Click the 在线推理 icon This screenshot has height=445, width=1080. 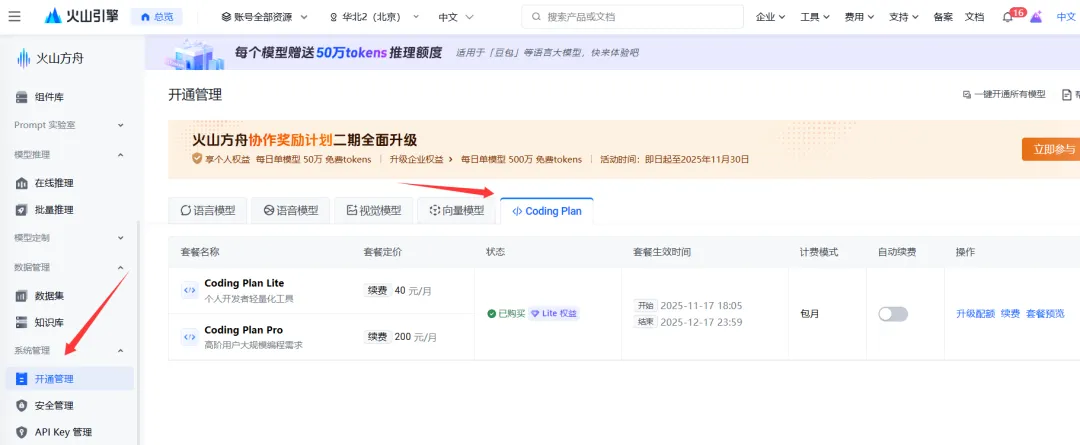point(22,183)
